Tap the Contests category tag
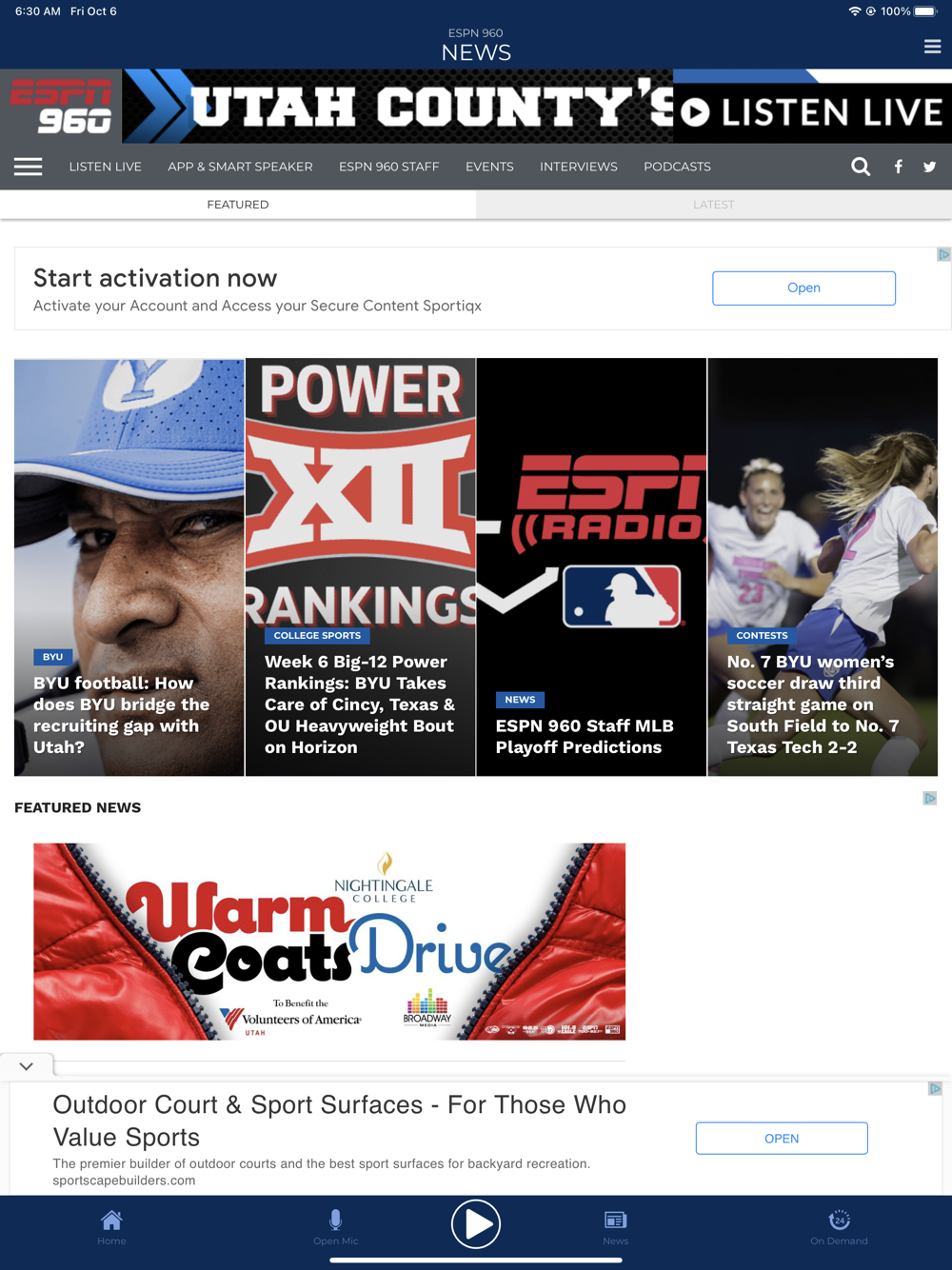 pos(762,635)
